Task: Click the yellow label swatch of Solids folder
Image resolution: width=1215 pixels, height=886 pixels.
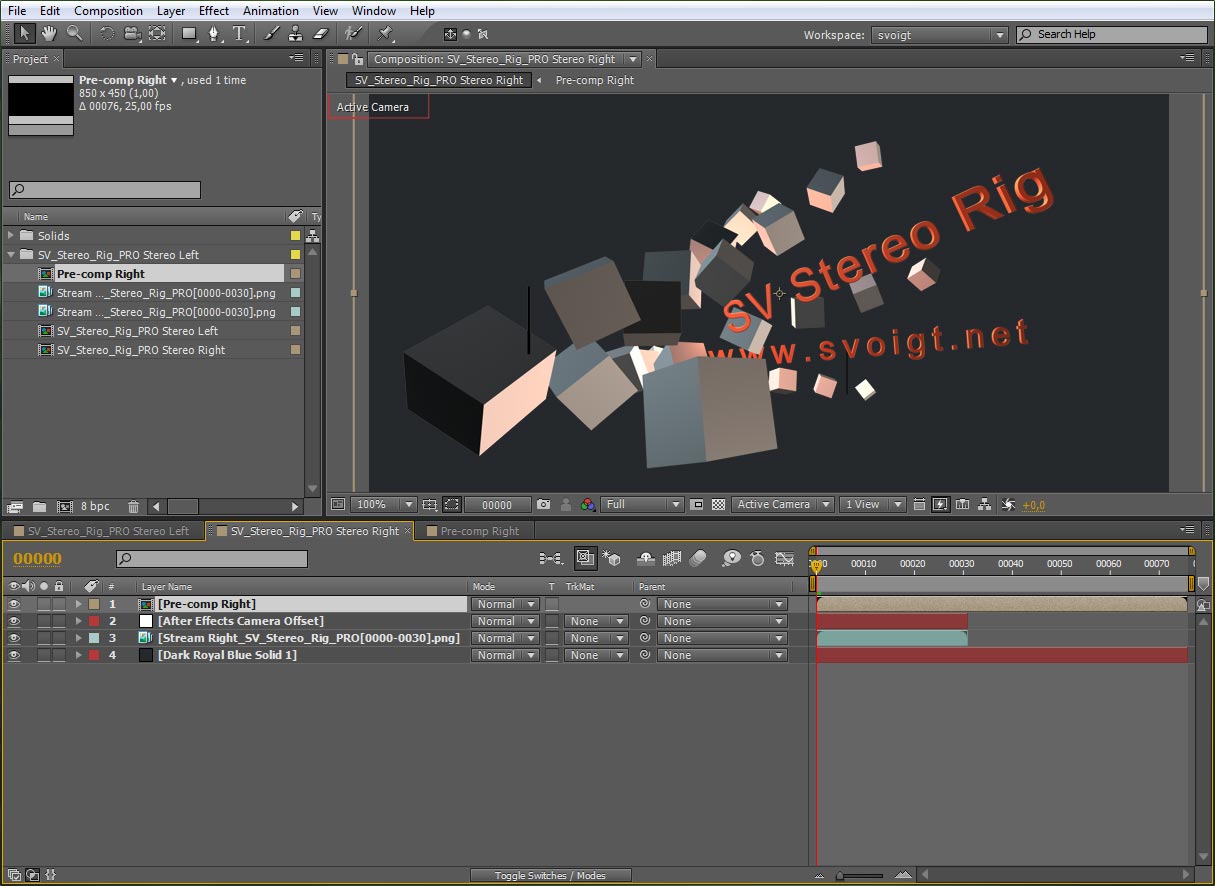Action: (x=295, y=236)
